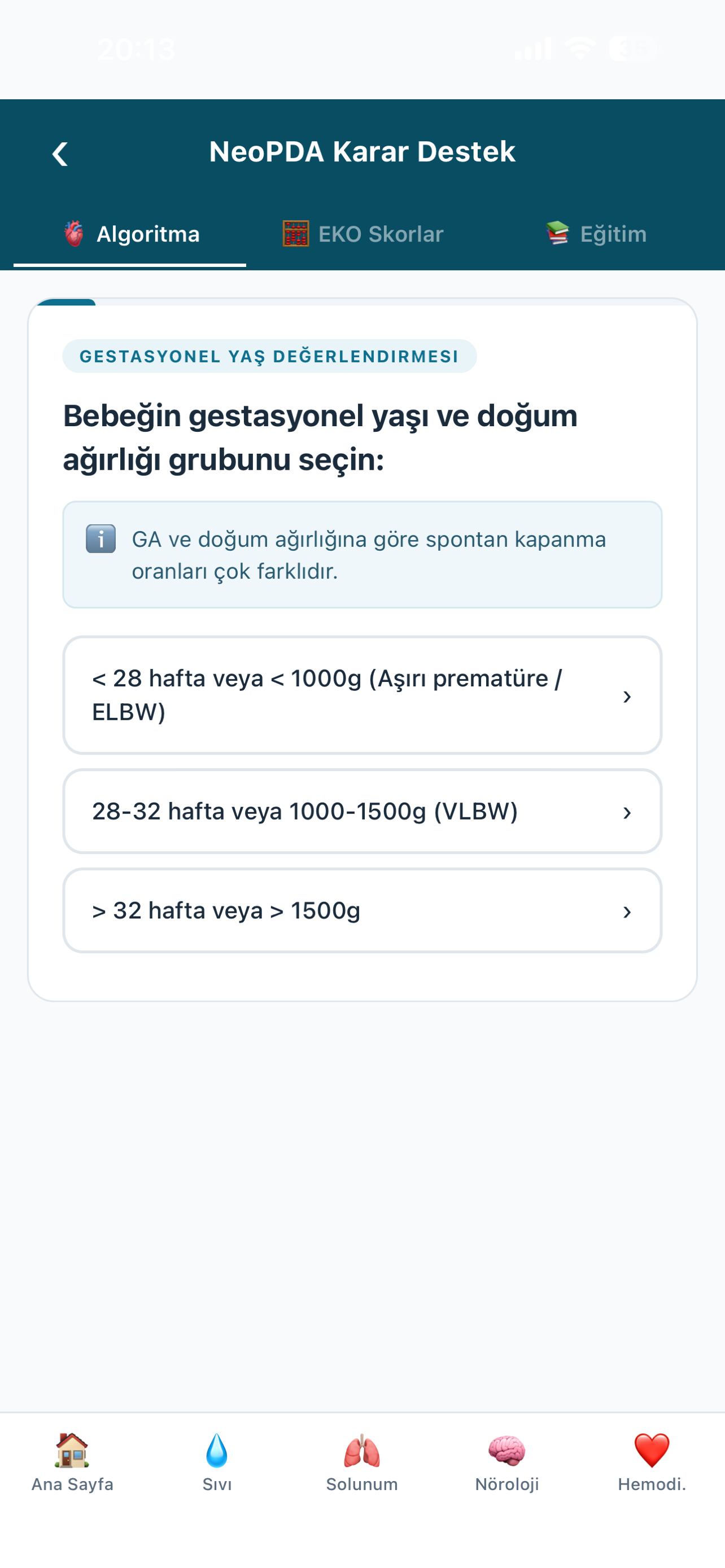Image resolution: width=725 pixels, height=1568 pixels.
Task: Choose < 28 hafta veya < 1000g option
Action: 362,695
